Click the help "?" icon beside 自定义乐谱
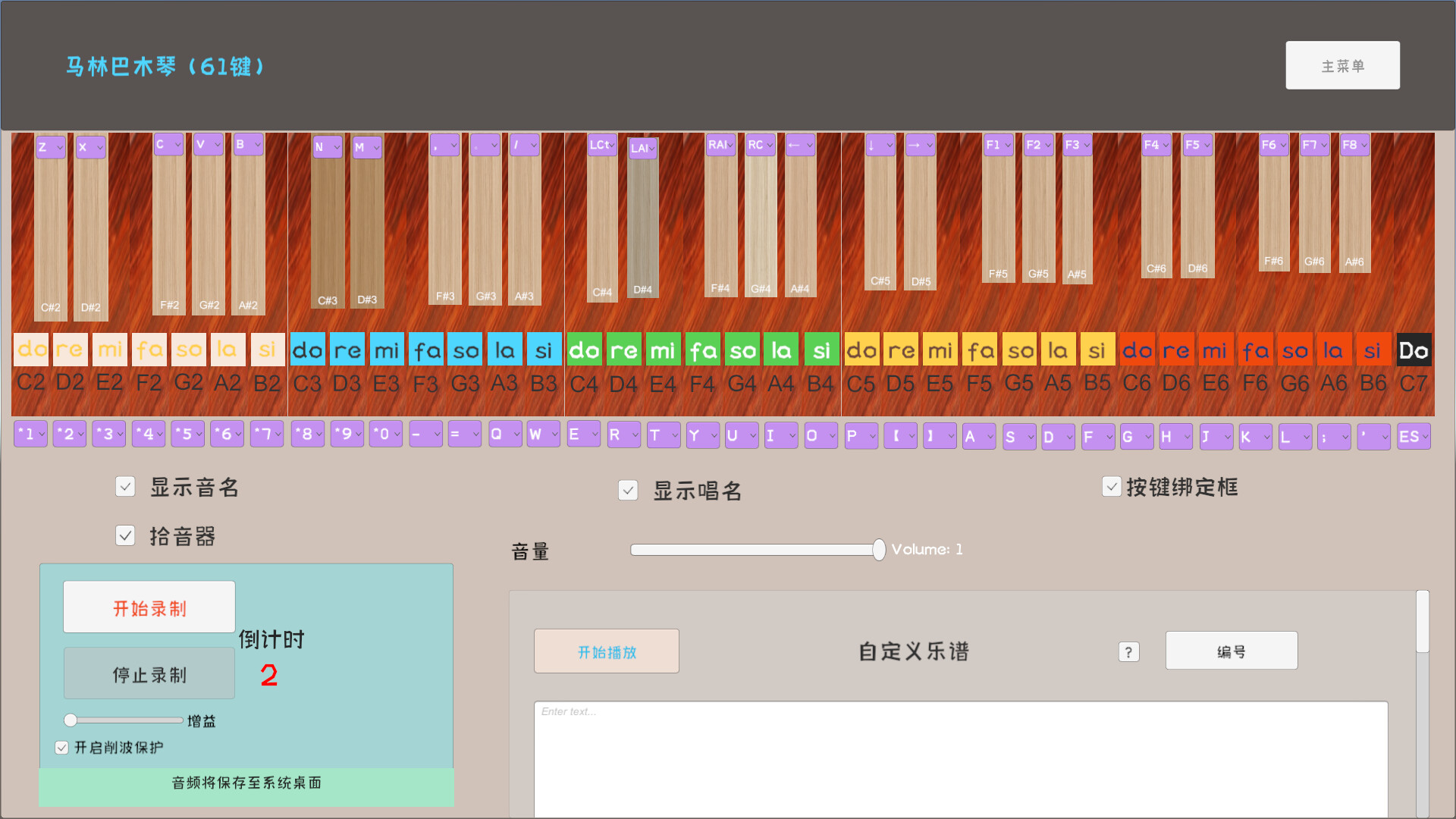Viewport: 1456px width, 819px height. [1128, 651]
